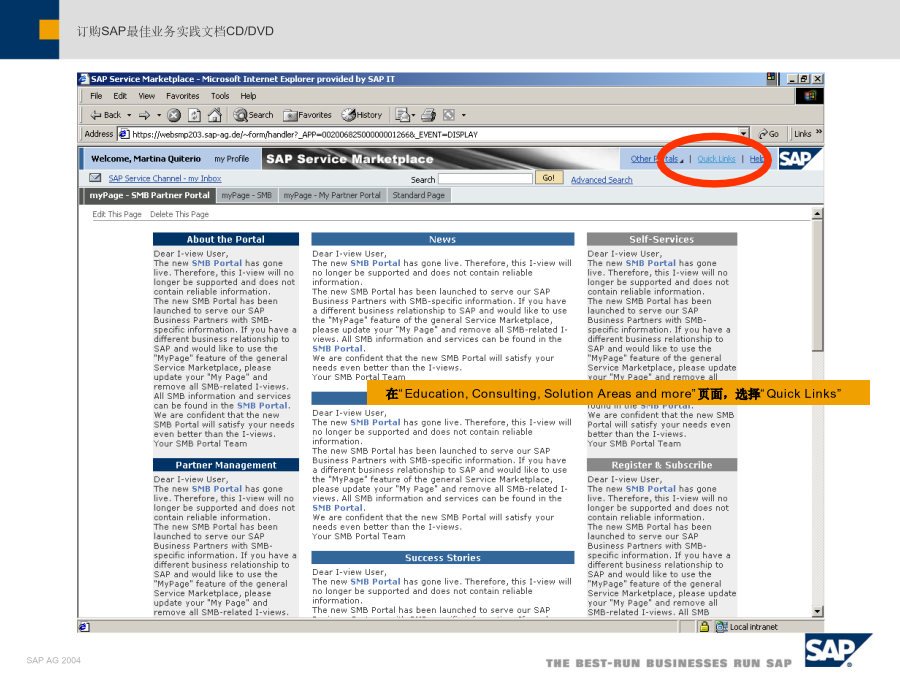The width and height of the screenshot is (900, 675).
Task: Open the Search pane in toolbar
Action: (x=253, y=115)
